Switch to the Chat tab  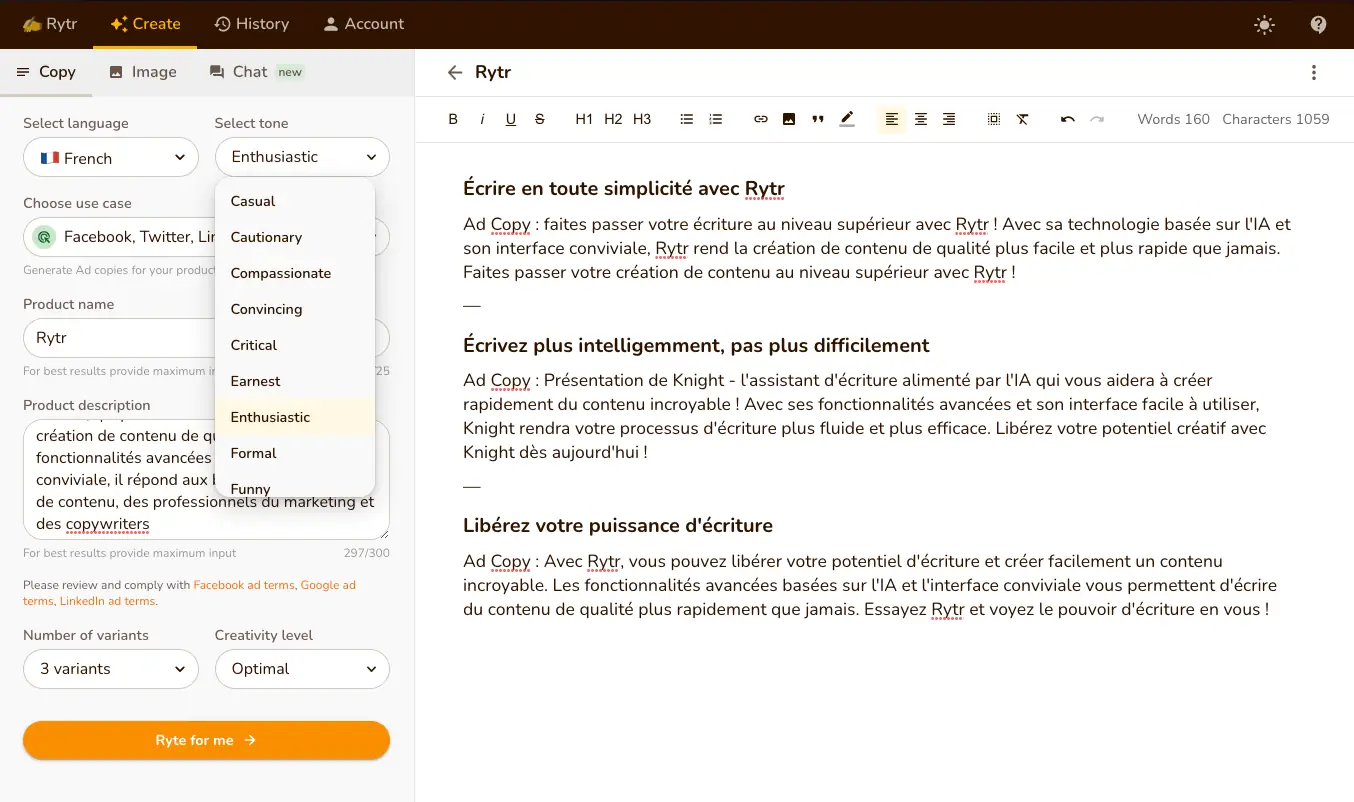coord(255,72)
